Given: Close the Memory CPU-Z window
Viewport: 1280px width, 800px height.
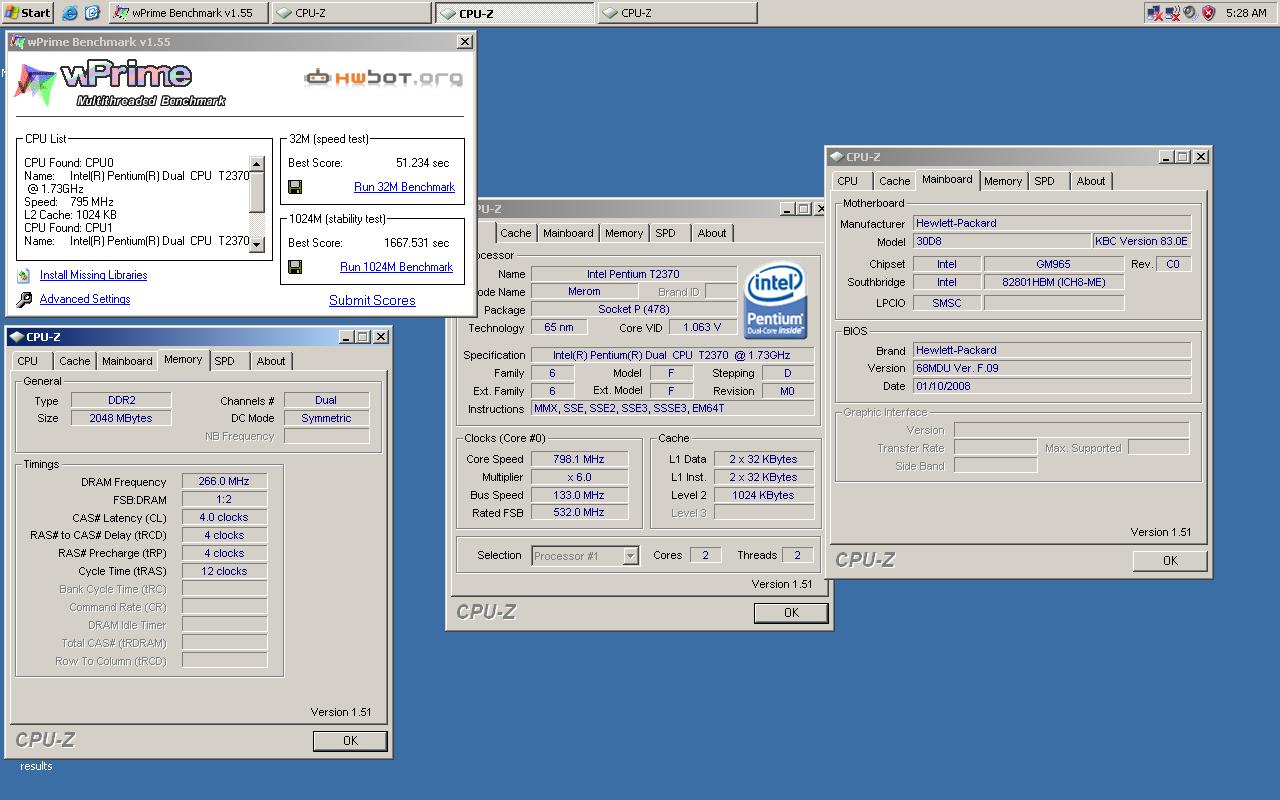Looking at the screenshot, I should [x=381, y=337].
